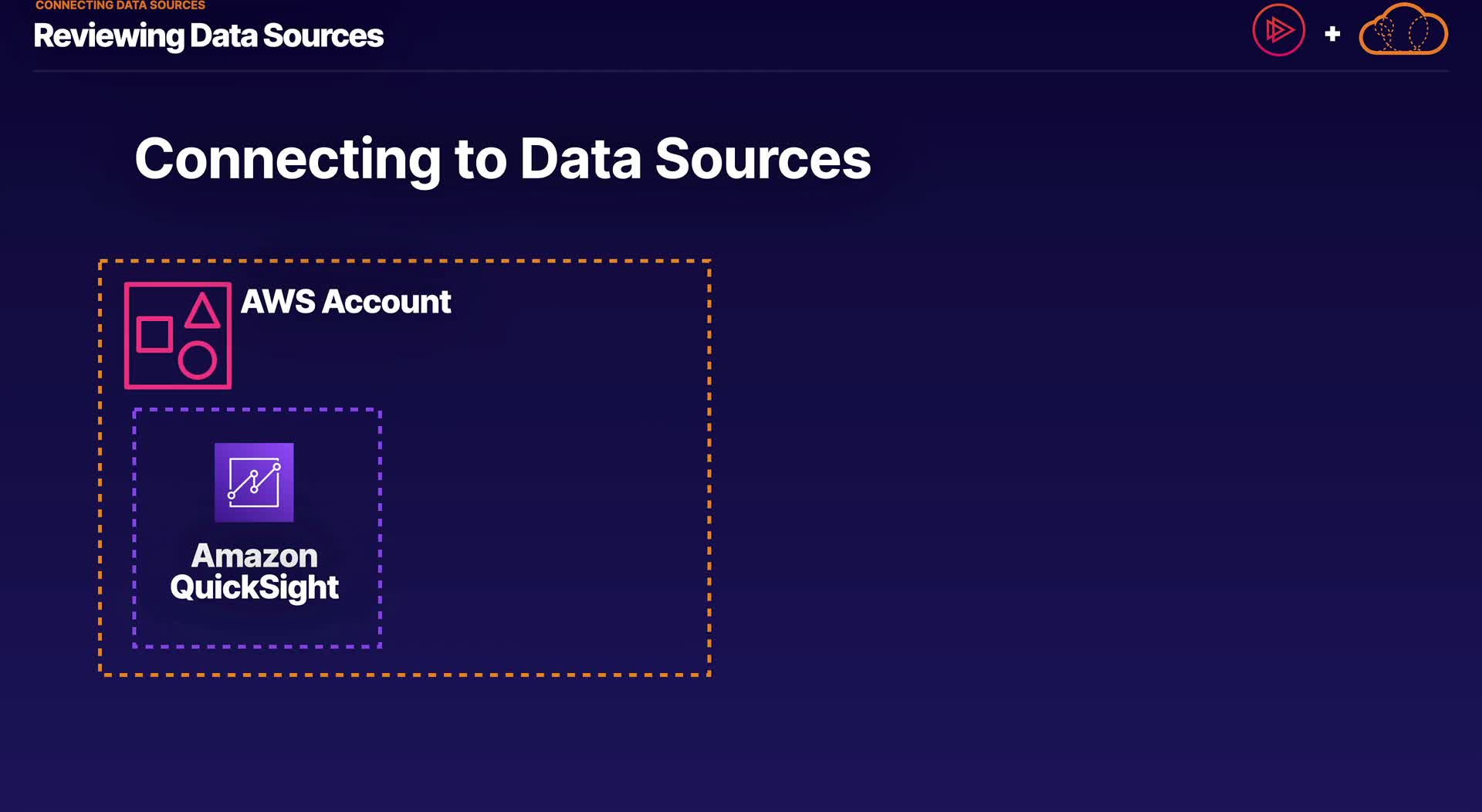This screenshot has height=812, width=1482.
Task: Click the bottom edge of the orange dashed box
Action: (404, 675)
